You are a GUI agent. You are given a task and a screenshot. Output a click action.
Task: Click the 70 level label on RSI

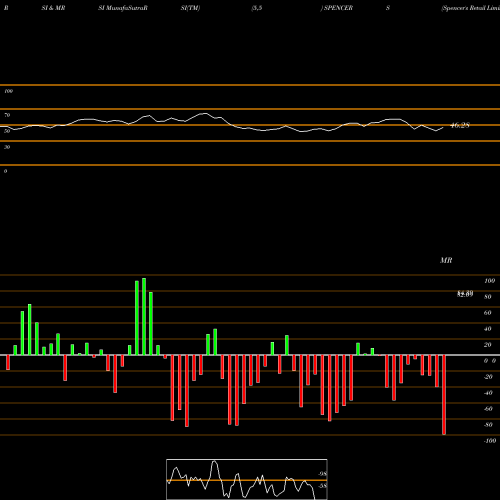7,115
